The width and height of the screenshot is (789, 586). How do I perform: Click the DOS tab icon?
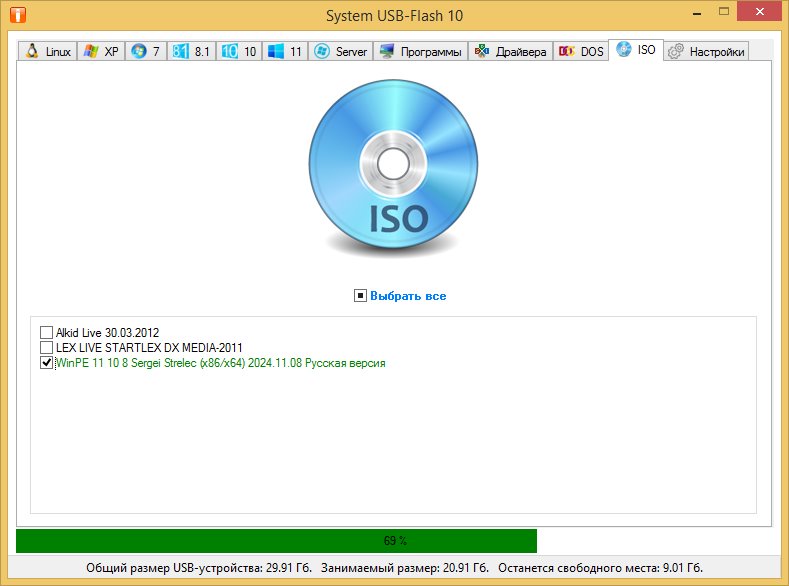coord(566,52)
